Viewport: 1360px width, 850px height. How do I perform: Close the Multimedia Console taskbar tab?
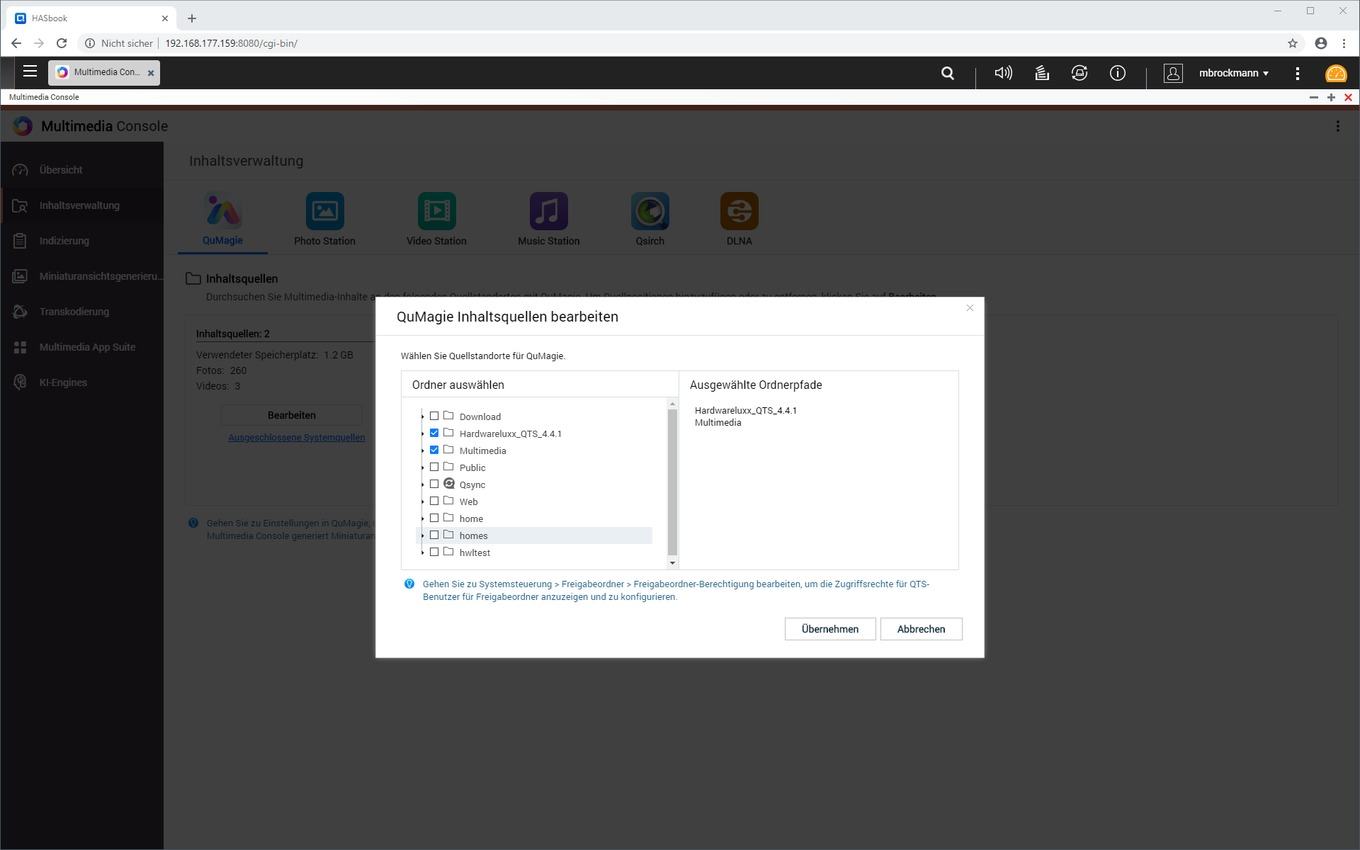151,73
